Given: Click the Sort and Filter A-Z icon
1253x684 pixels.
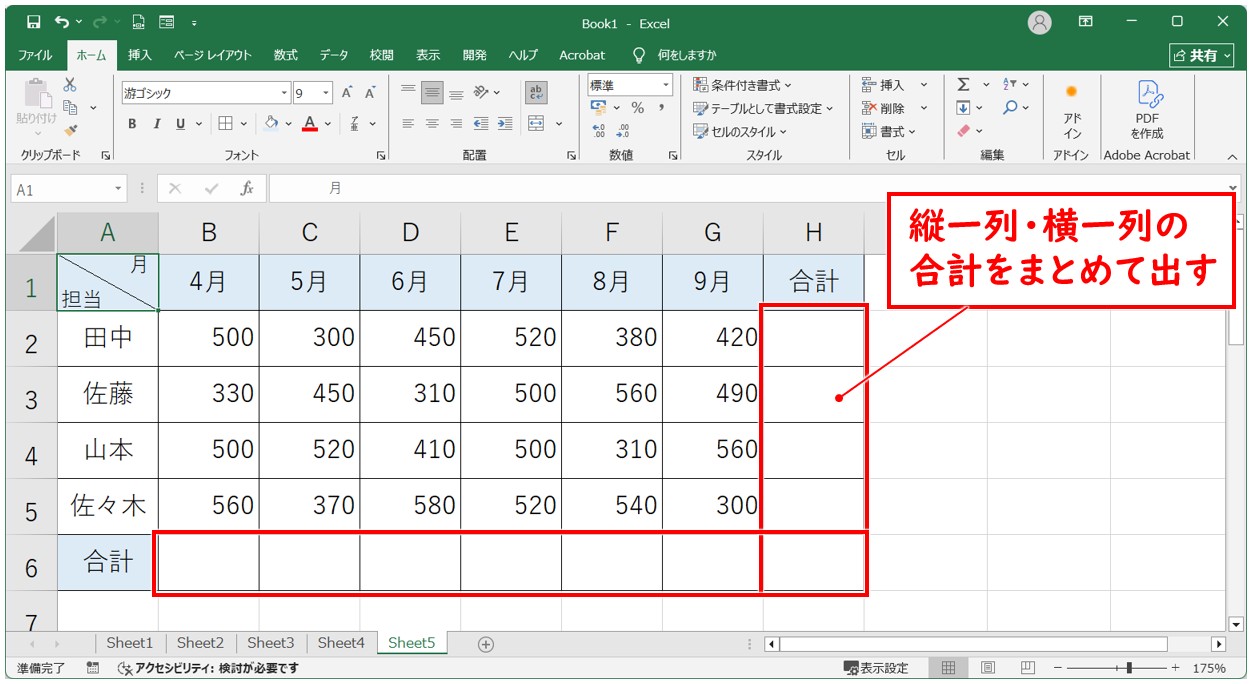Looking at the screenshot, I should 1010,85.
